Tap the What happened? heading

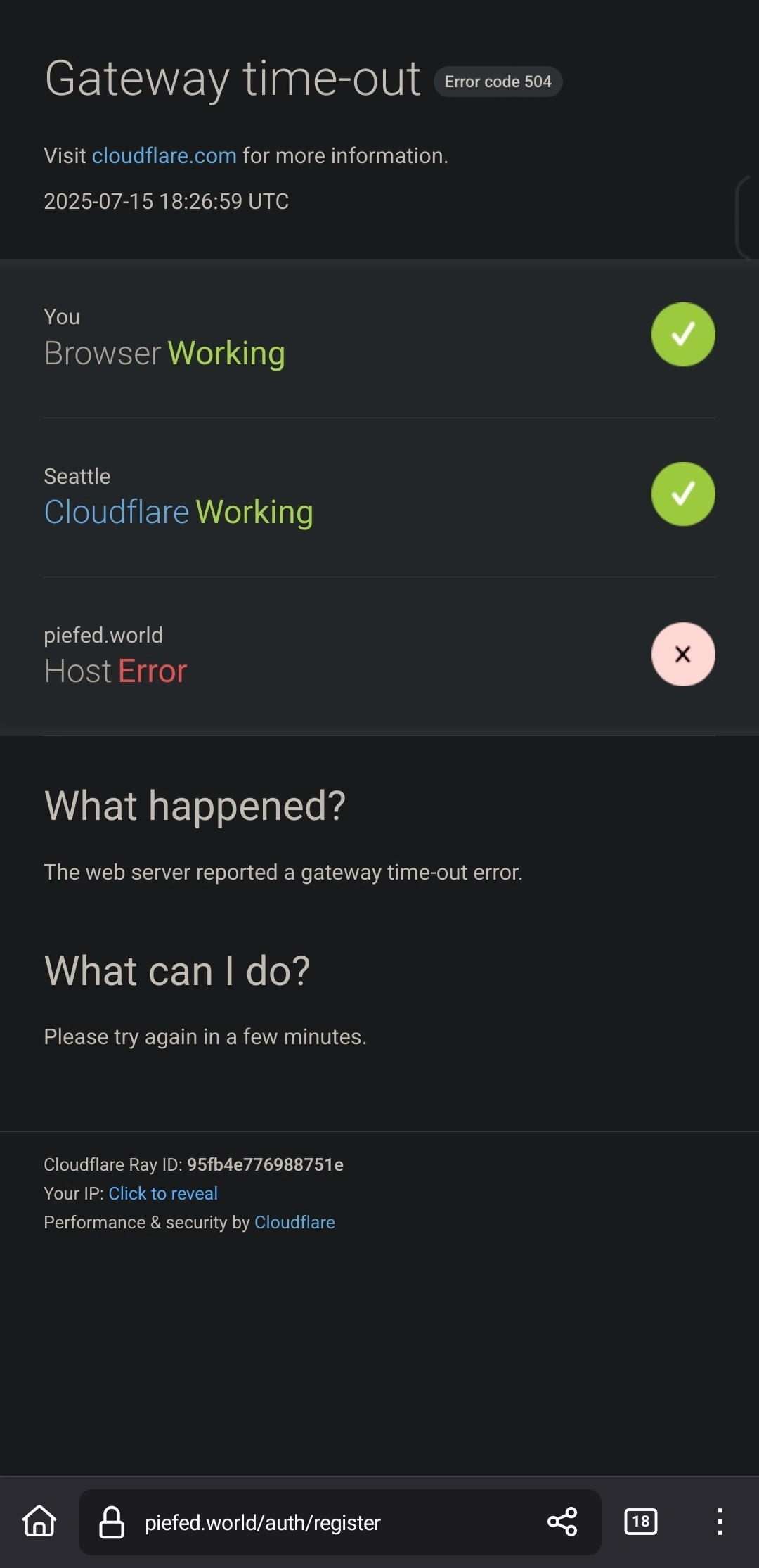[x=195, y=805]
